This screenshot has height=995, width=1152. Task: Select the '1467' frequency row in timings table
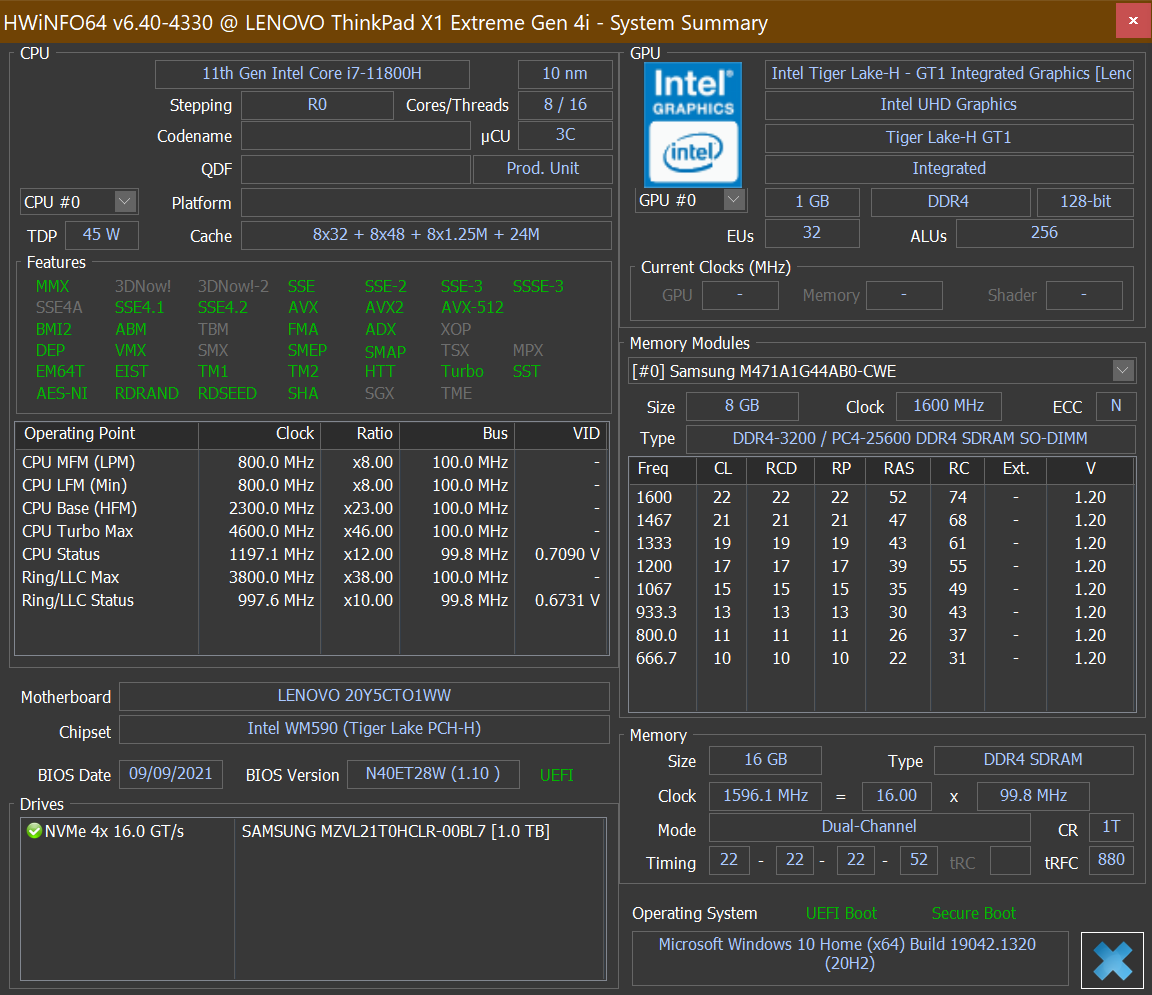[x=882, y=520]
